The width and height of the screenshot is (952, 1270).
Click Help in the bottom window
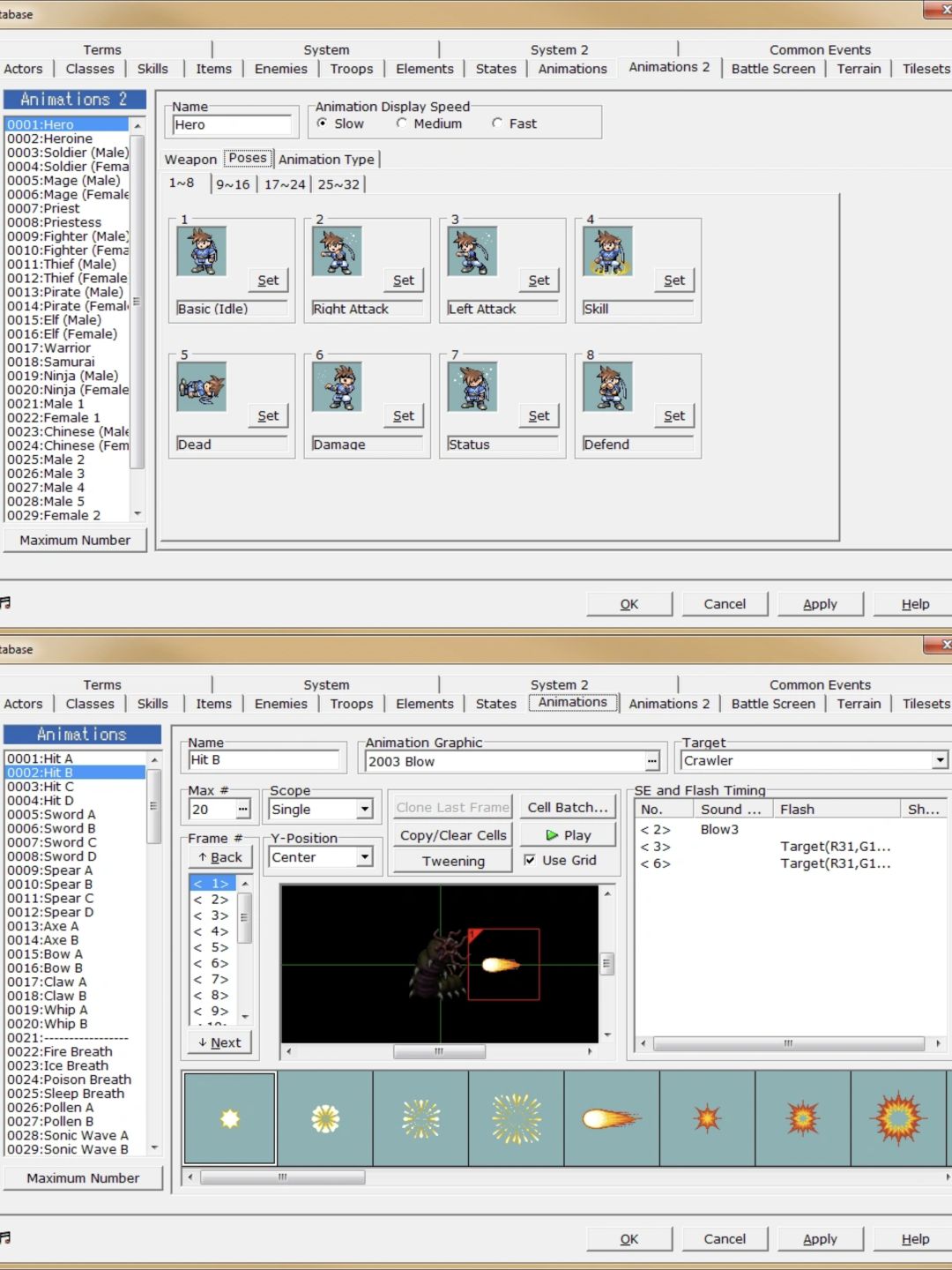click(x=915, y=1239)
